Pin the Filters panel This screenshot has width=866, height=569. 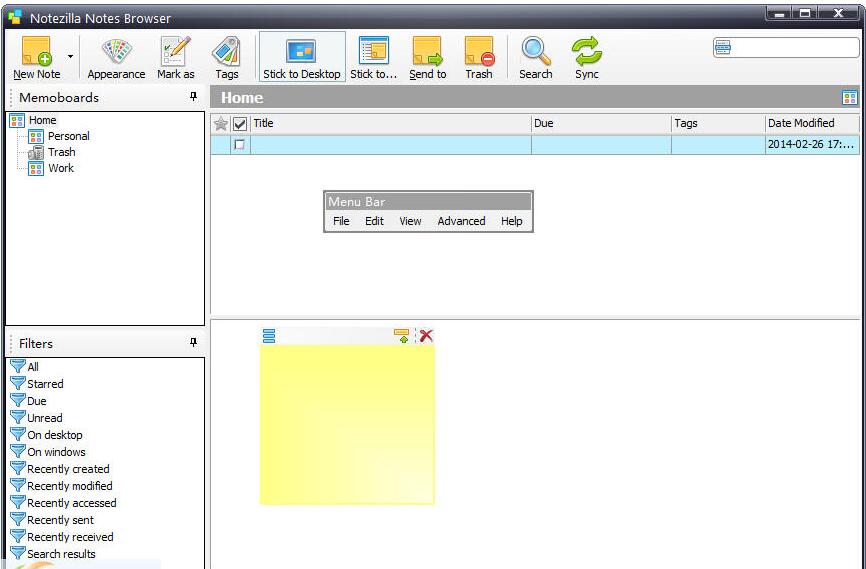tap(193, 343)
